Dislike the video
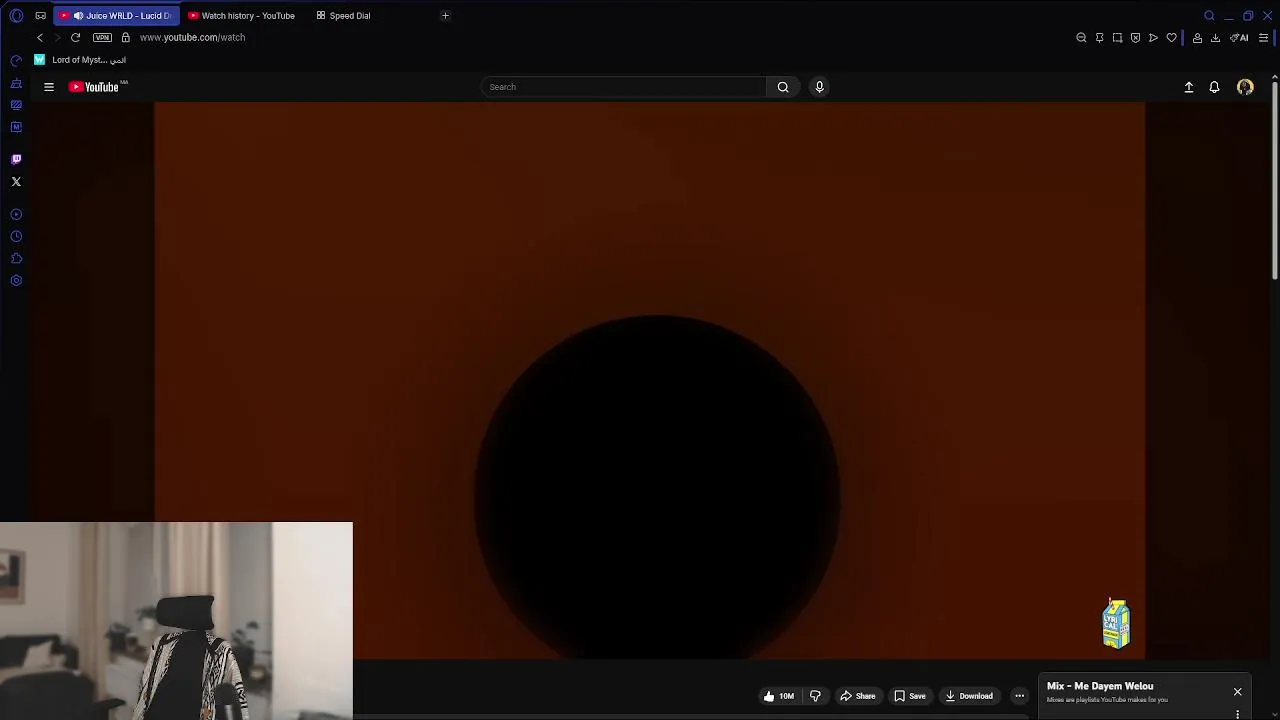Screen dimensions: 1280x720 [x=815, y=696]
